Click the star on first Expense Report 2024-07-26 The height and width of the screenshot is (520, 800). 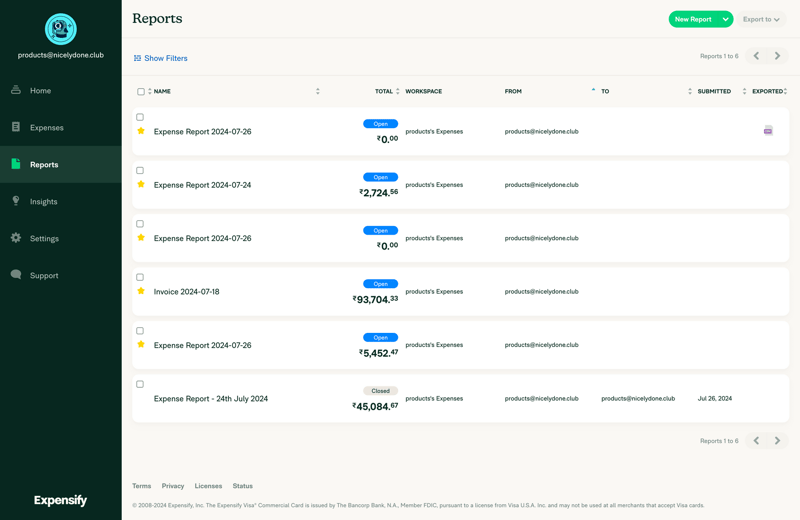(x=141, y=131)
